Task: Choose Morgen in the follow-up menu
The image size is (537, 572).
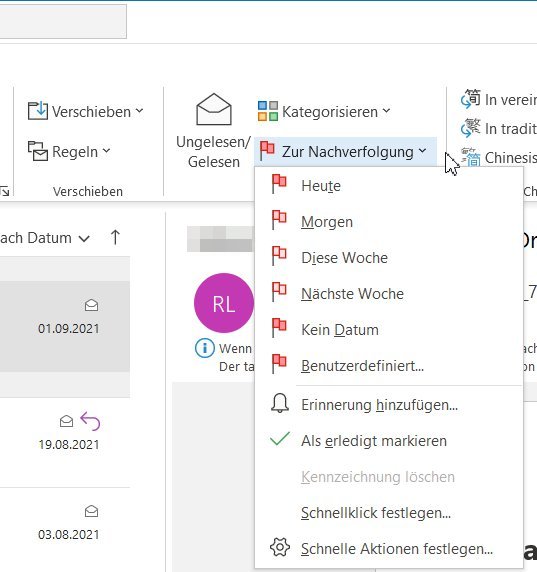Action: click(389, 221)
